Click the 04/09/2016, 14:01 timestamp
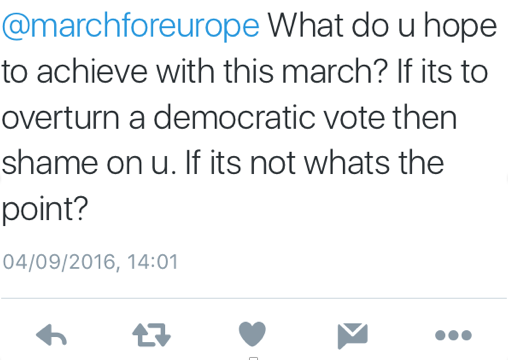This screenshot has width=508, height=360. 90,262
